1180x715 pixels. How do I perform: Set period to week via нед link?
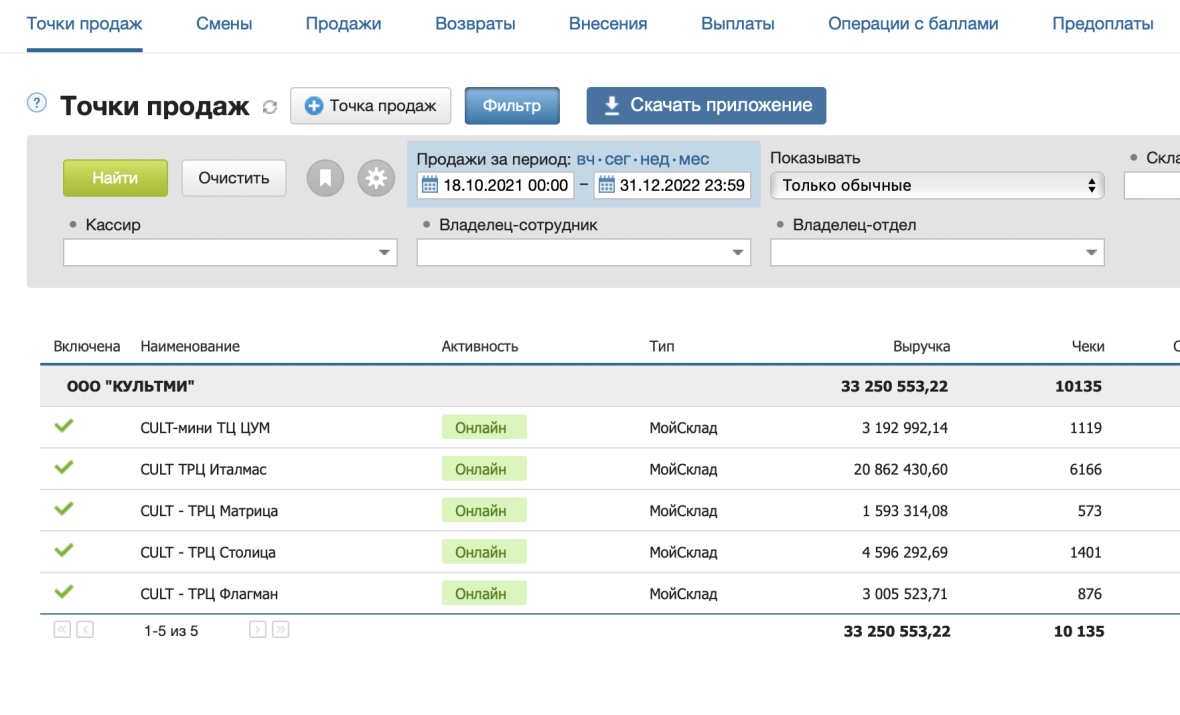655,160
